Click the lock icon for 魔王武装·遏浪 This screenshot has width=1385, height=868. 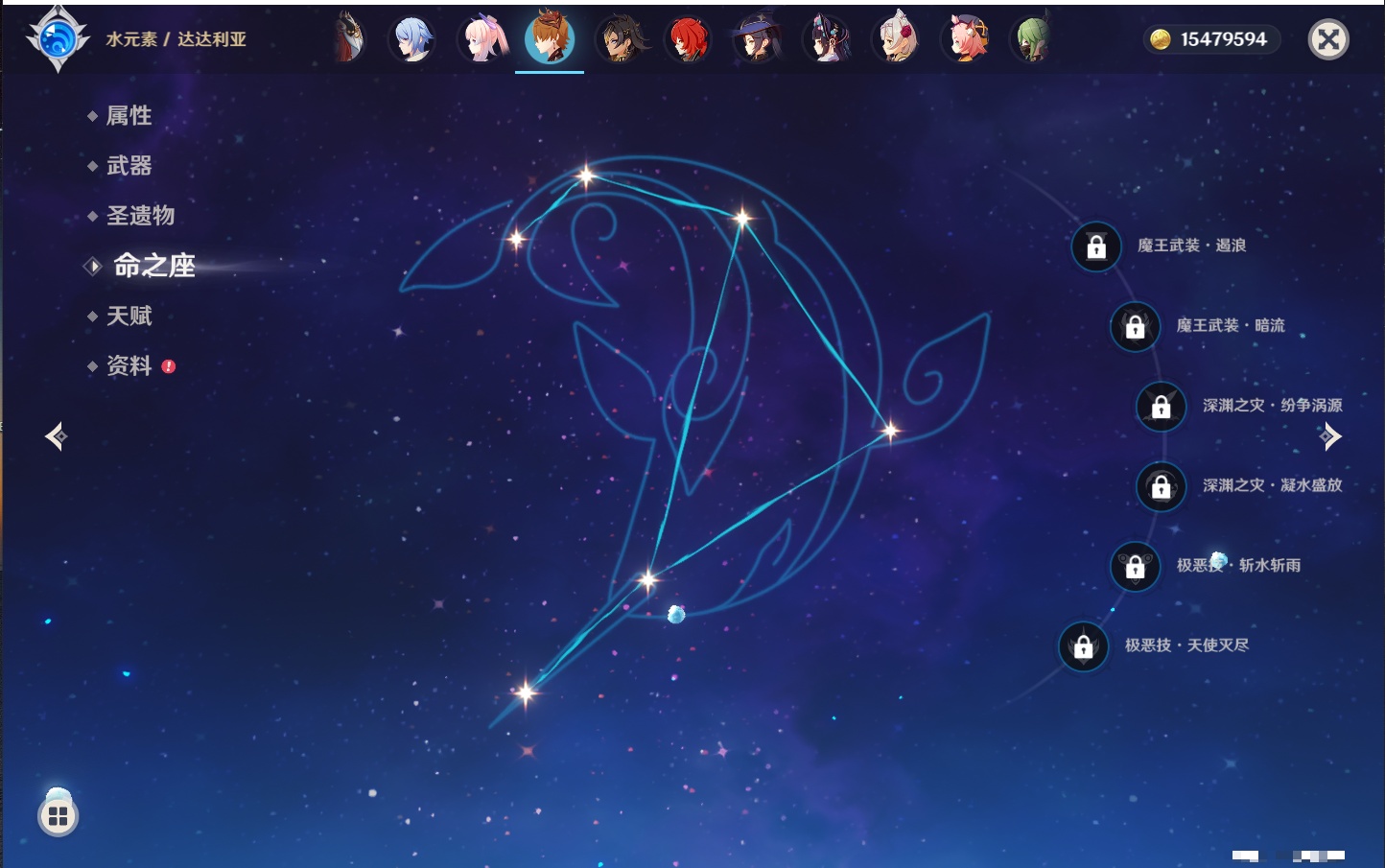[x=1096, y=246]
